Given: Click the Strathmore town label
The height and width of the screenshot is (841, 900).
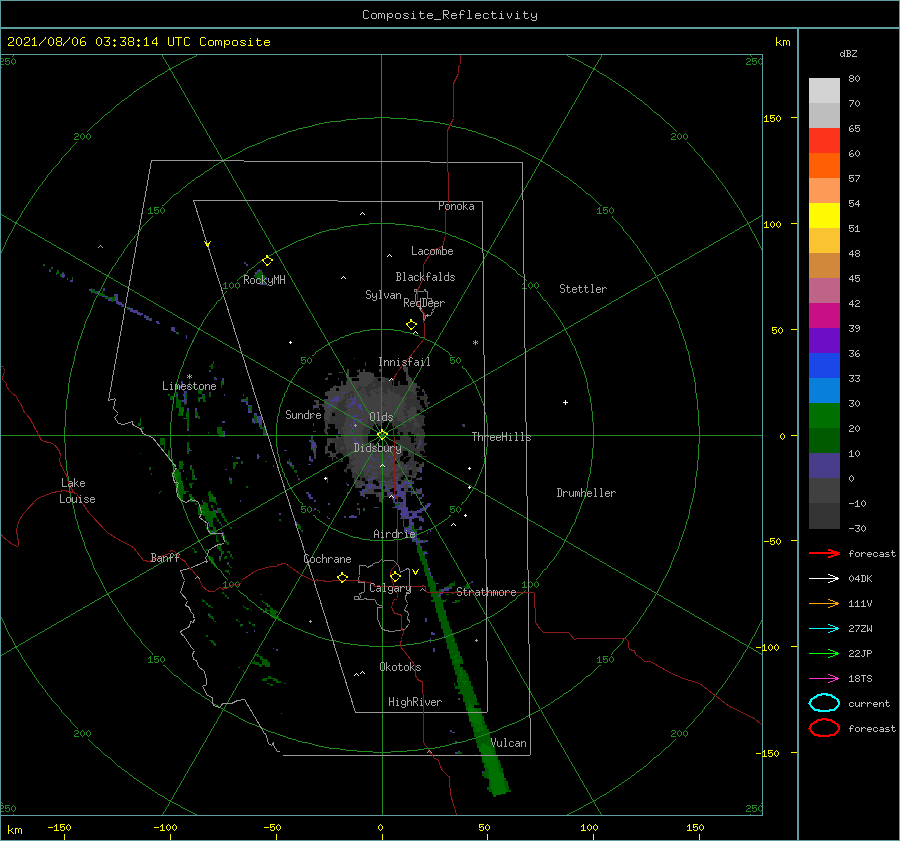Looking at the screenshot, I should click(x=486, y=592).
